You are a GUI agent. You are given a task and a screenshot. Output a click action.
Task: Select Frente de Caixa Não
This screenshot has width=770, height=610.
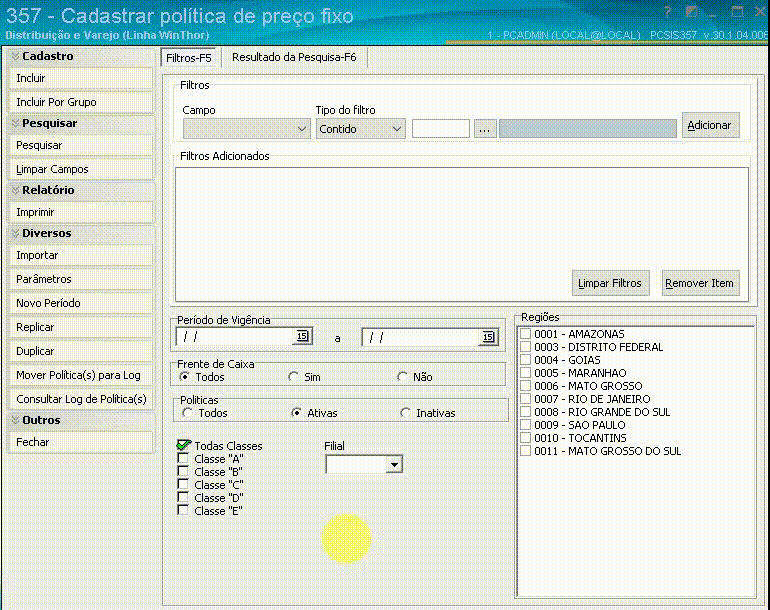coord(403,377)
